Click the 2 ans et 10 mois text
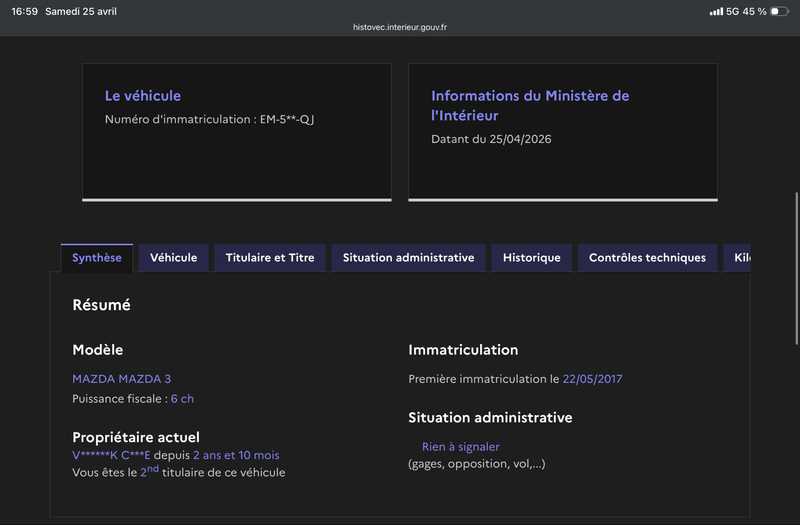800x525 pixels. 236,455
